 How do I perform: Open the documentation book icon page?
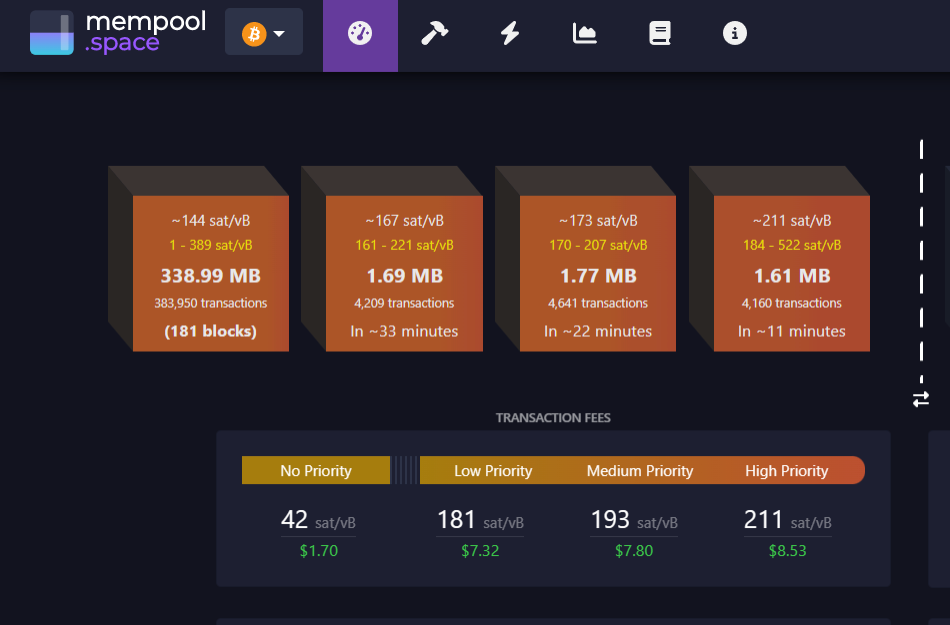(x=660, y=34)
